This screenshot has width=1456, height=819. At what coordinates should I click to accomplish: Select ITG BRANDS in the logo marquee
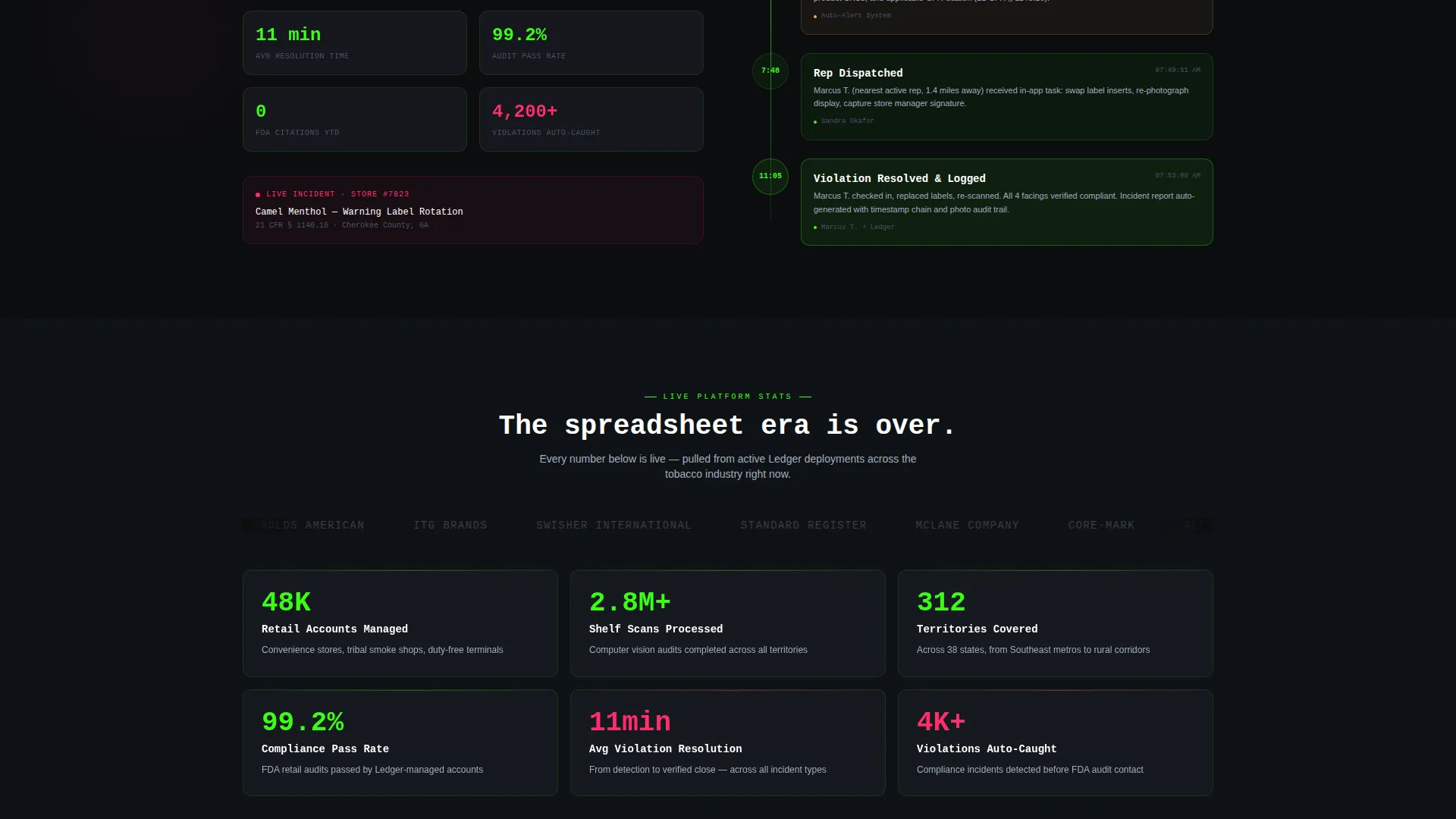tap(450, 526)
